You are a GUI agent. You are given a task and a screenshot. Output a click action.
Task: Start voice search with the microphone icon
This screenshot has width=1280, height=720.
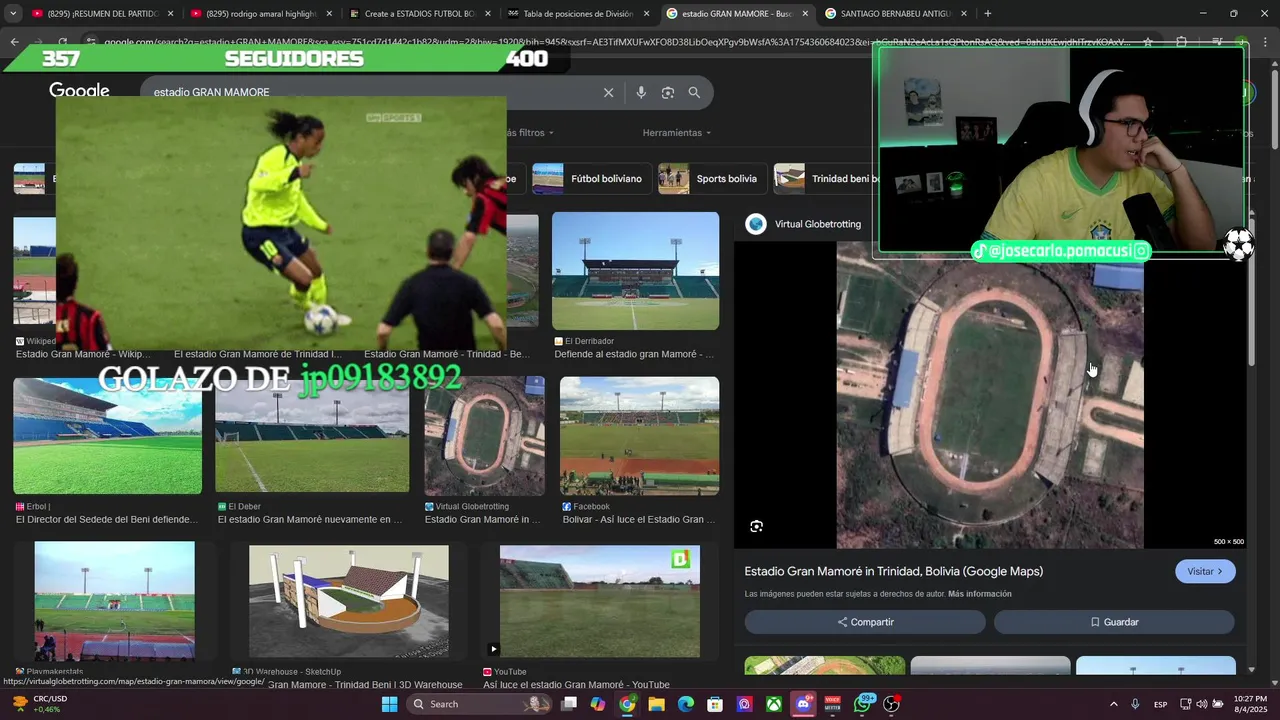coord(641,92)
